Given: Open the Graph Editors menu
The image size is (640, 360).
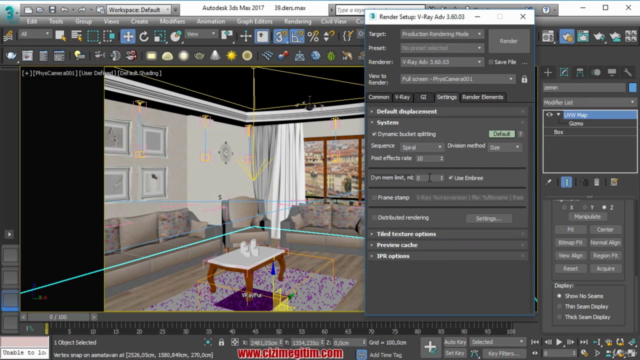Looking at the screenshot, I should 254,21.
